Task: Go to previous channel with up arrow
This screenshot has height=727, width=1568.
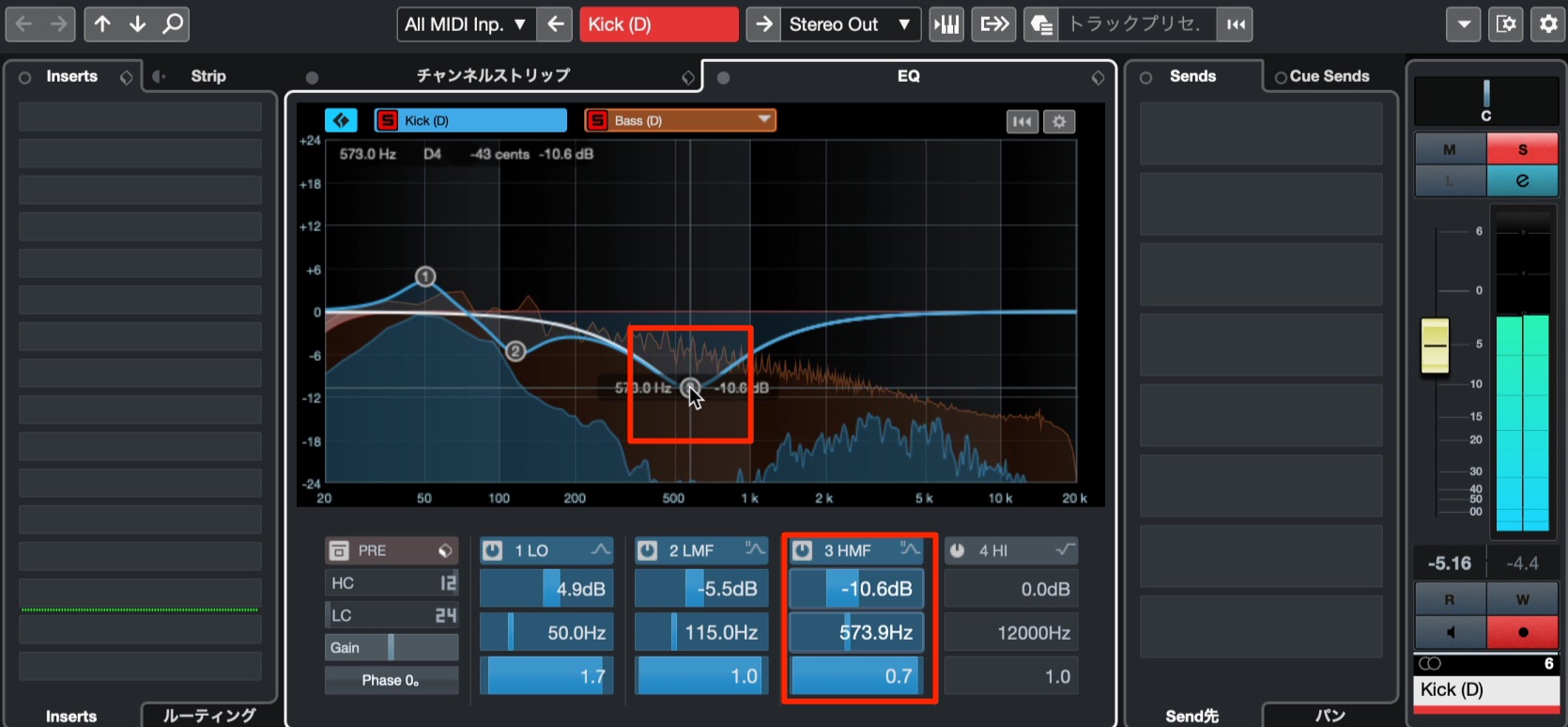Action: point(102,24)
